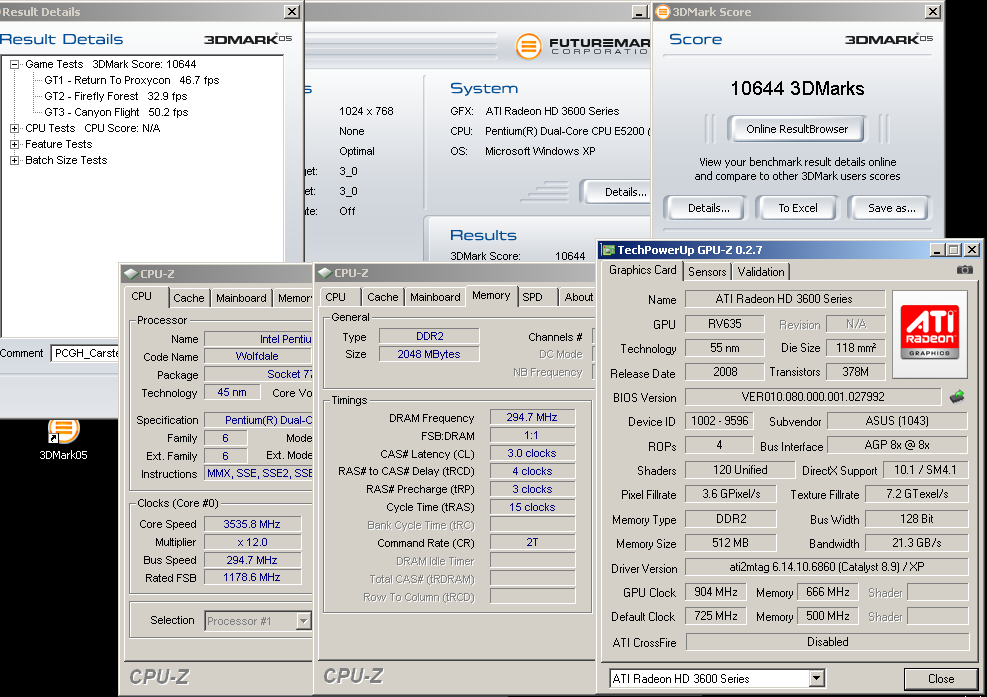987x697 pixels.
Task: Switch to GPU-Z Graphics Card tab
Action: [643, 270]
